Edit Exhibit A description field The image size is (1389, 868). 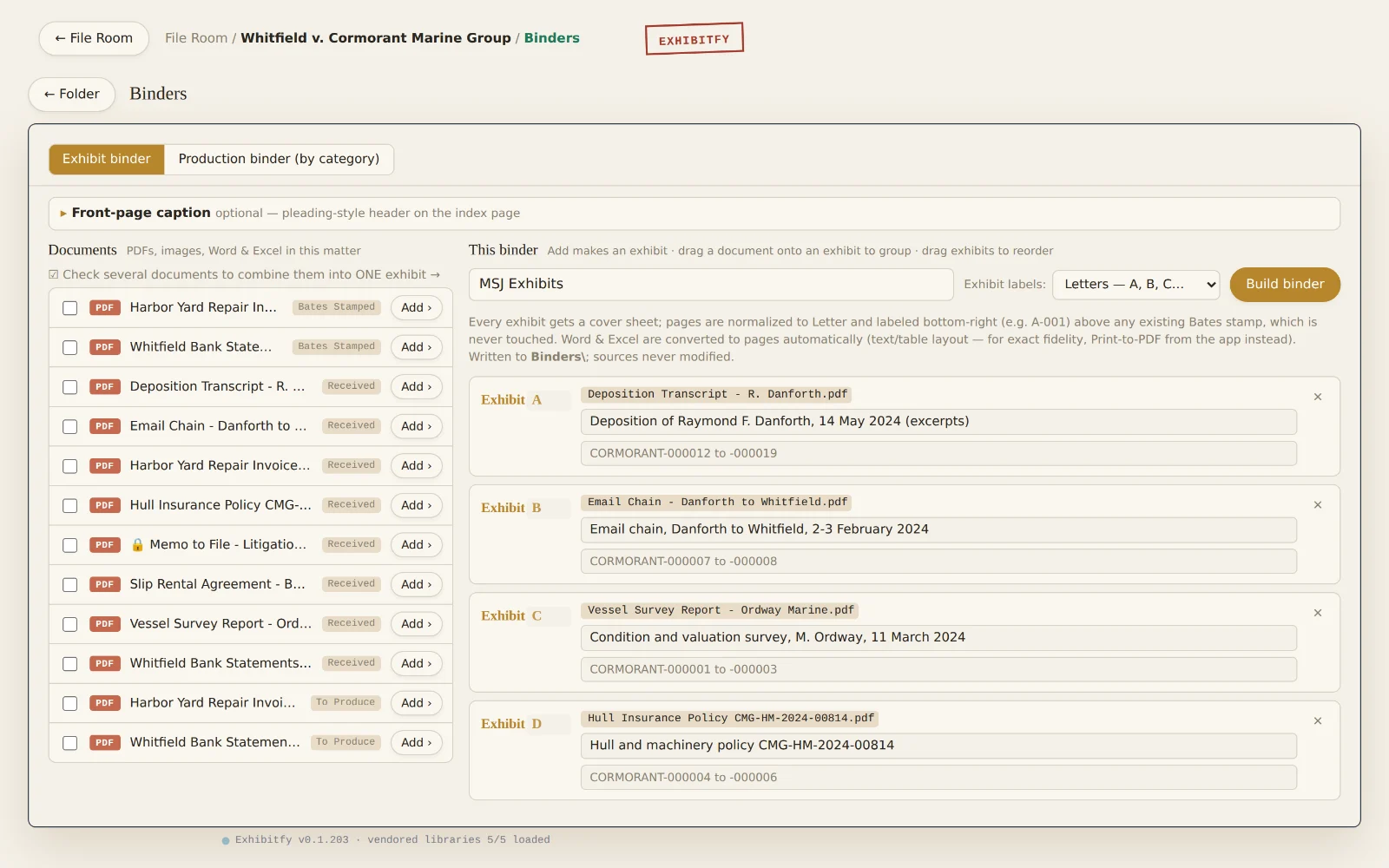(938, 421)
